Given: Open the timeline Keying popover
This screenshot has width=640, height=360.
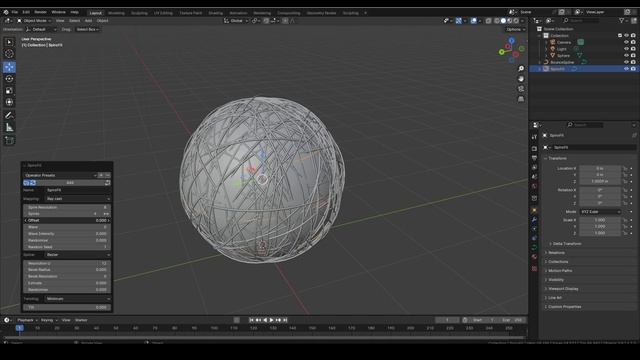Looking at the screenshot, I should (x=49, y=320).
